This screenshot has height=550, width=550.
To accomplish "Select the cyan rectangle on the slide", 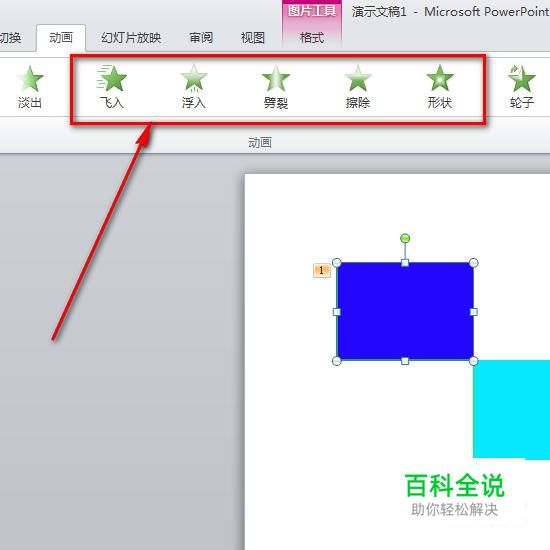I will [x=511, y=409].
